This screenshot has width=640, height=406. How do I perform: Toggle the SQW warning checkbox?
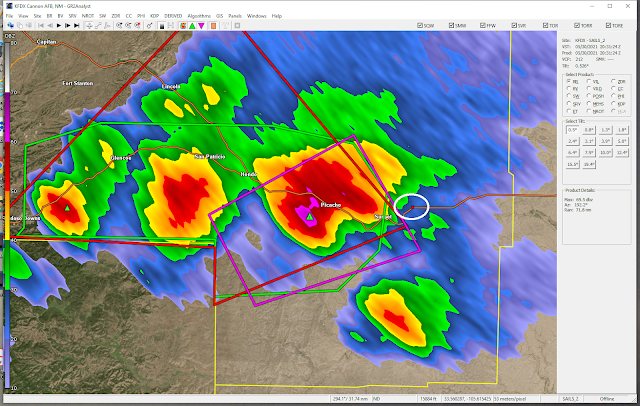420,25
